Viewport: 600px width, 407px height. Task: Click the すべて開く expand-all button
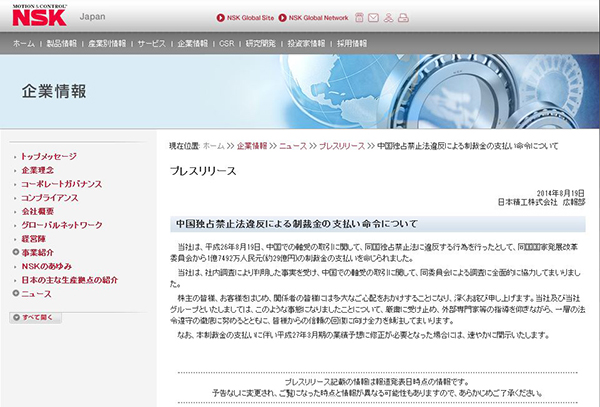pyautogui.click(x=32, y=316)
